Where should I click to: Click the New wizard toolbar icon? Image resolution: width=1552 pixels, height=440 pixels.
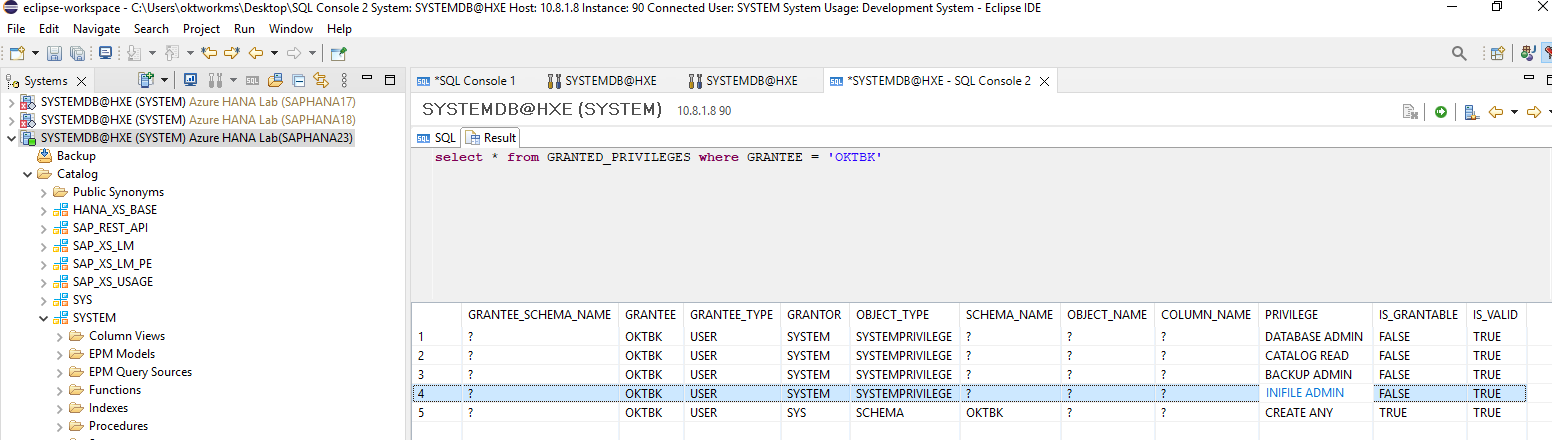click(17, 53)
